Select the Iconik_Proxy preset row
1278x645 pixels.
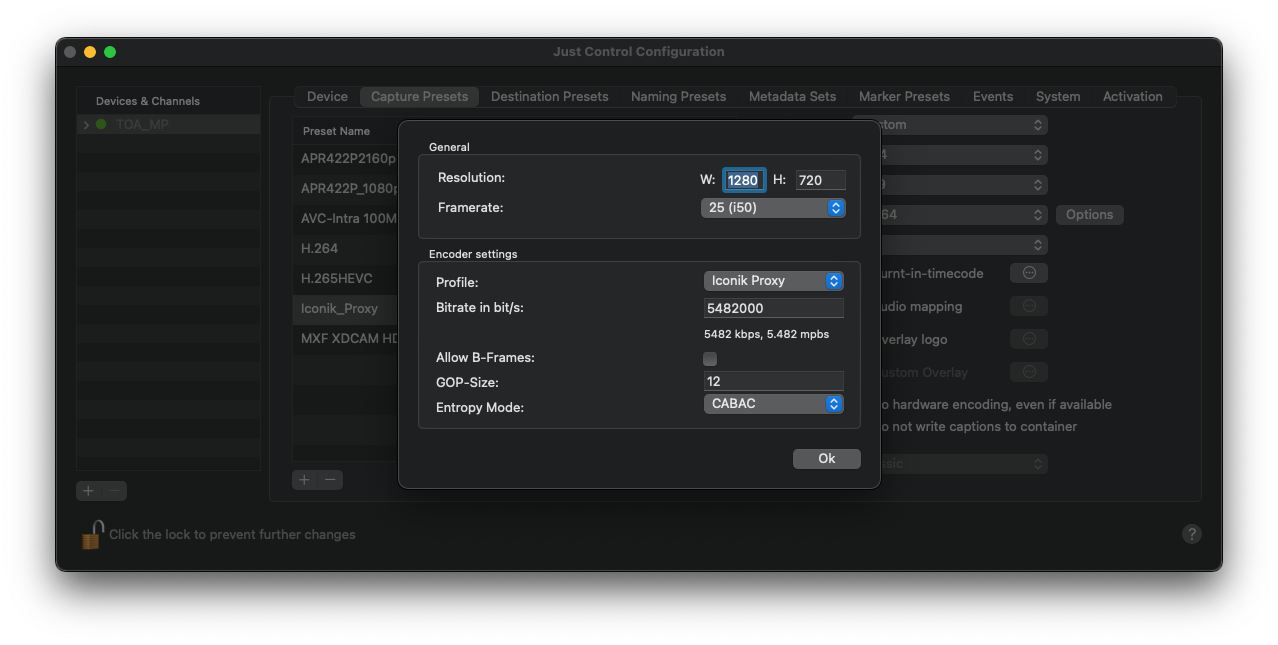pos(345,308)
